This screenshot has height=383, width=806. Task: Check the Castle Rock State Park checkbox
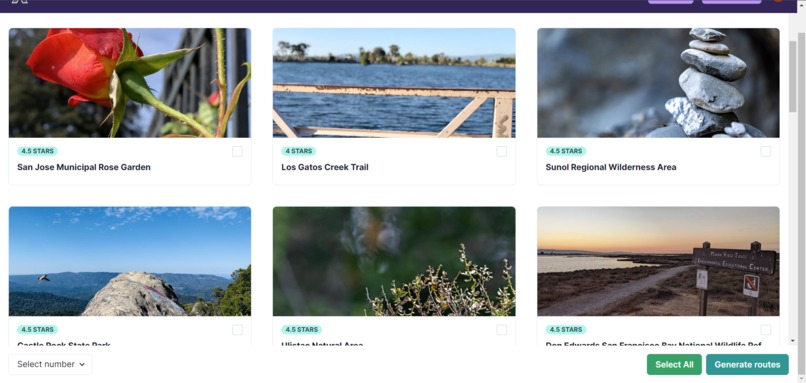click(x=237, y=330)
